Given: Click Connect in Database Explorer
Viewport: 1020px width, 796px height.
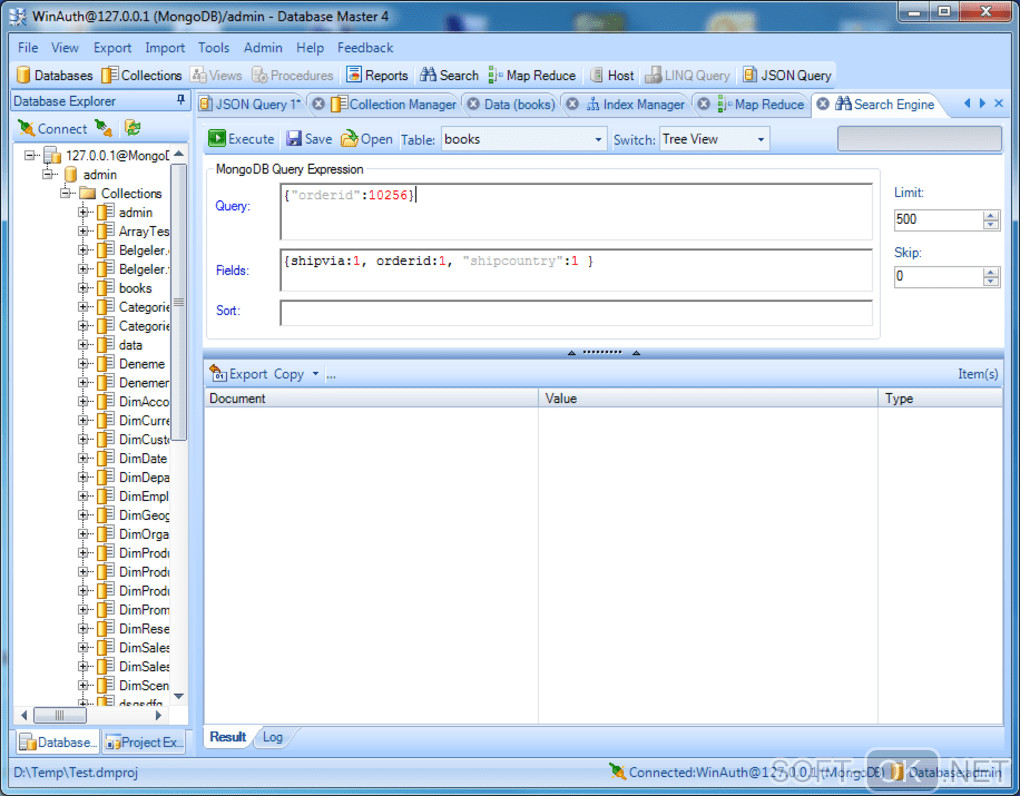Looking at the screenshot, I should tap(52, 128).
